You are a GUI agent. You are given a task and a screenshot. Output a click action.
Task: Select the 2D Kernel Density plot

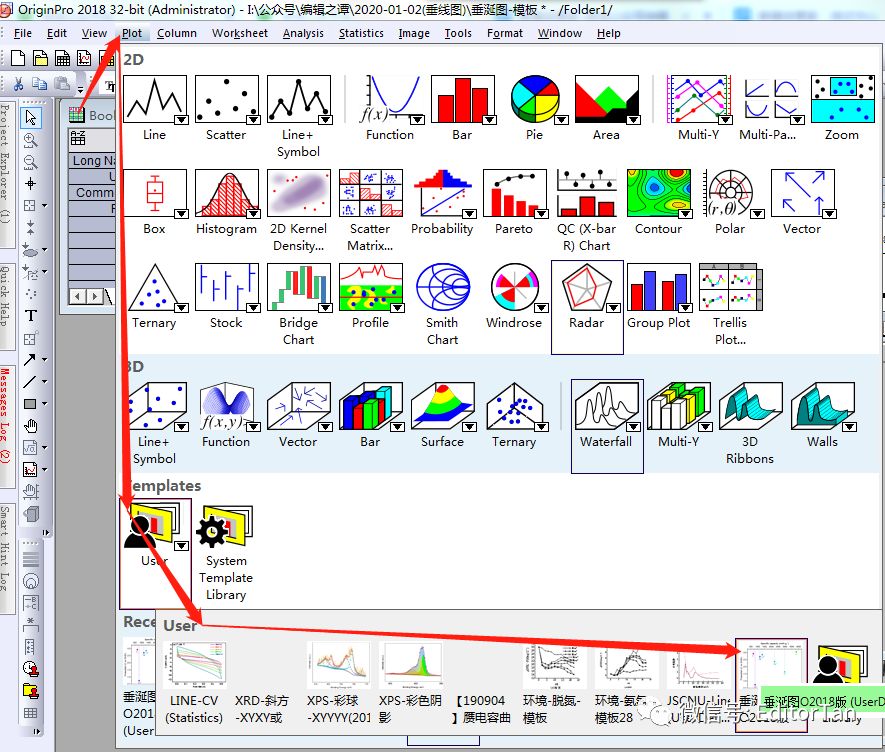click(x=299, y=193)
